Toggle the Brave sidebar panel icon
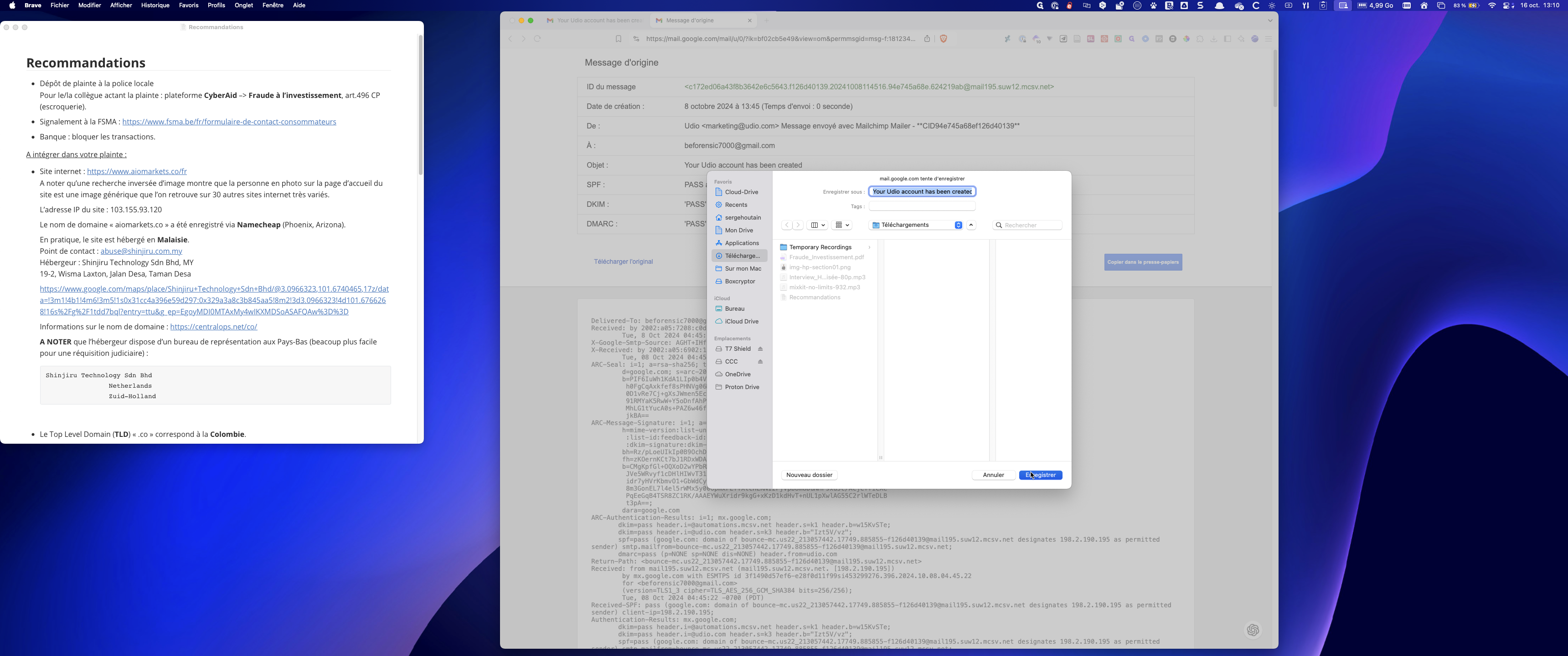The image size is (1568, 656). pos(1227,38)
